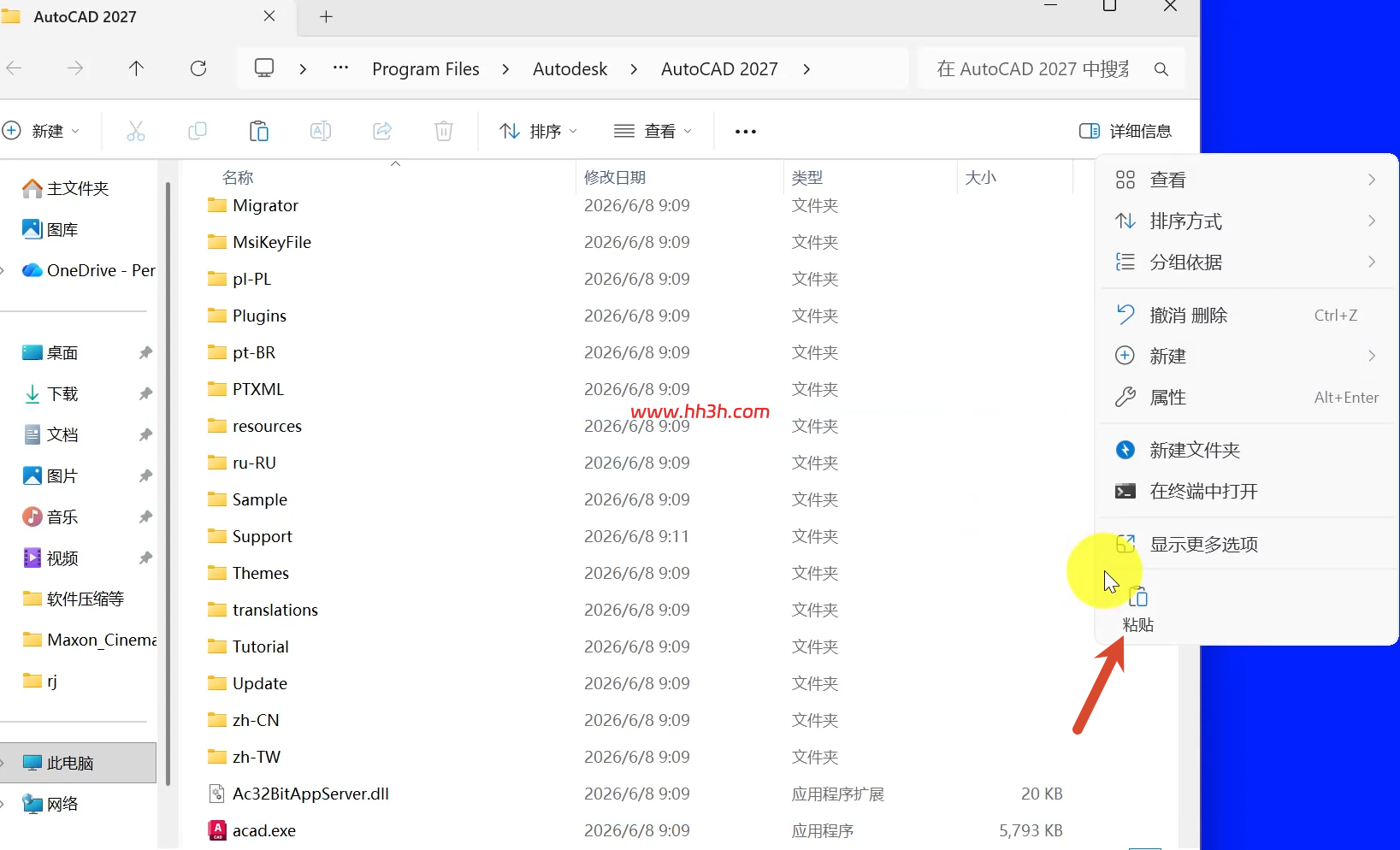The image size is (1400, 850).
Task: Select the Ac32BitAppServer.dll file icon
Action: point(217,794)
